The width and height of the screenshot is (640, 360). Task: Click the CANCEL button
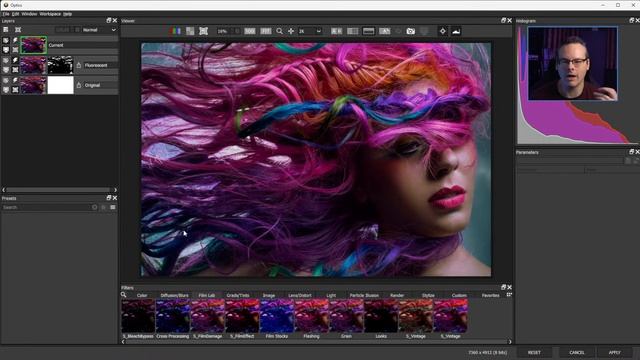pos(577,352)
